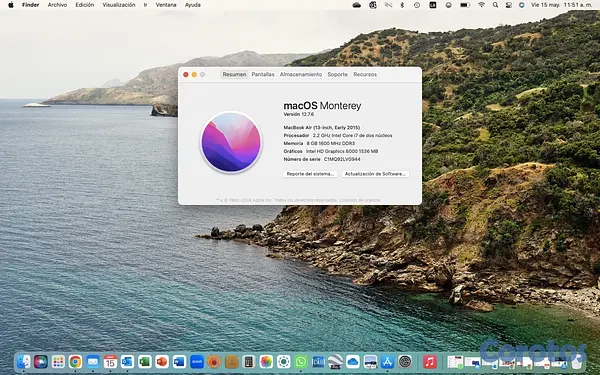Open the blue OneDrive cloud Dock icon

[353, 361]
